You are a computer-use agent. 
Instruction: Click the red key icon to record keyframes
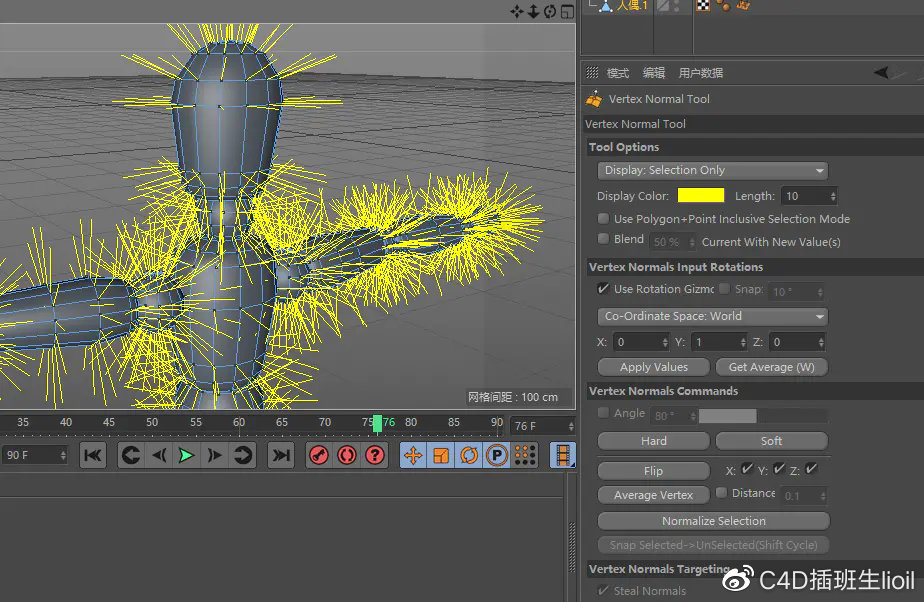point(318,456)
